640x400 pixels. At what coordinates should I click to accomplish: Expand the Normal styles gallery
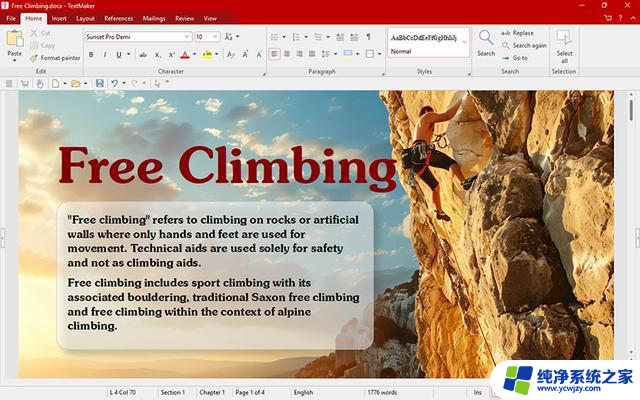pyautogui.click(x=464, y=42)
